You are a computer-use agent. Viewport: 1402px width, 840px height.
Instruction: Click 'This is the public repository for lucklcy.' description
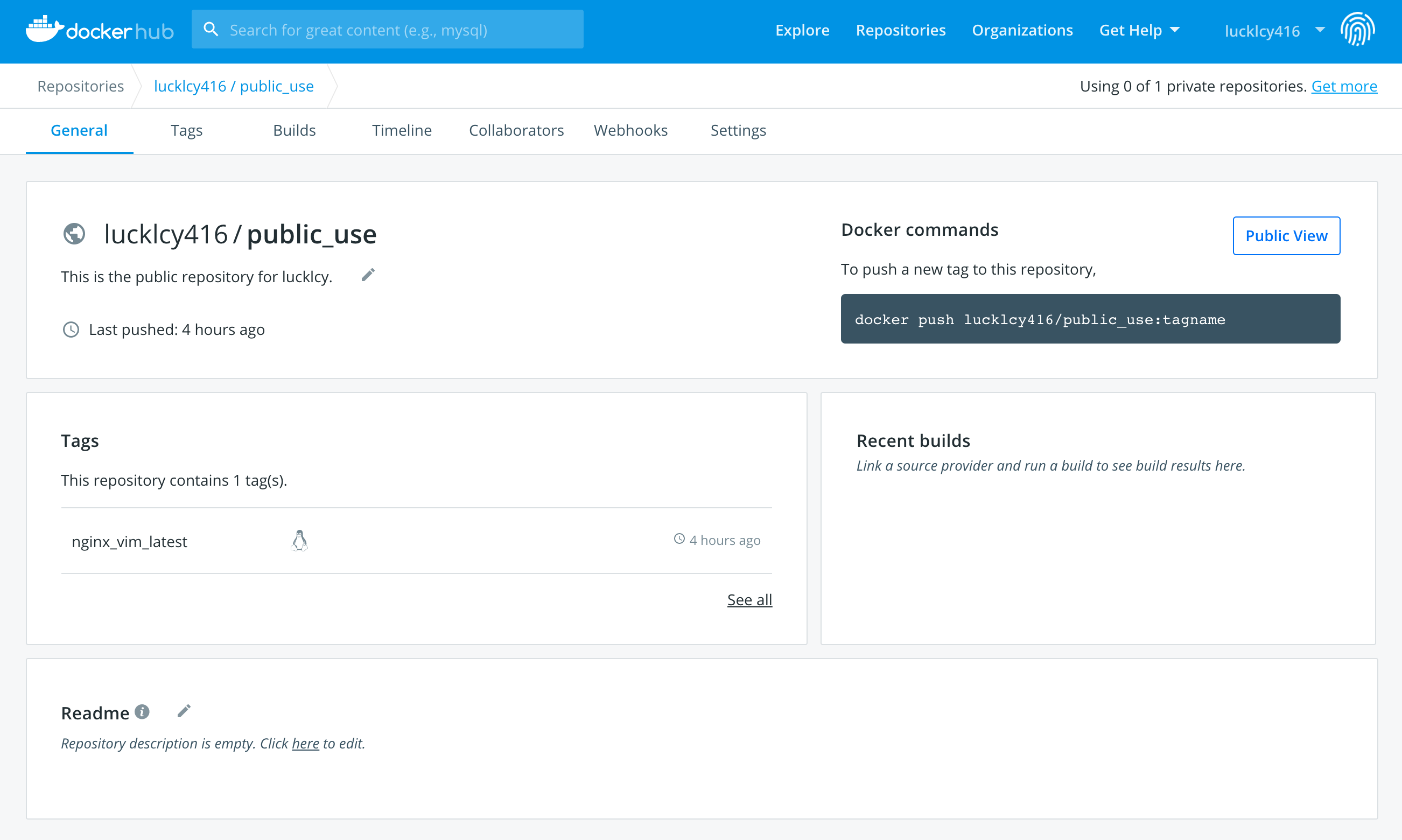[x=197, y=277]
